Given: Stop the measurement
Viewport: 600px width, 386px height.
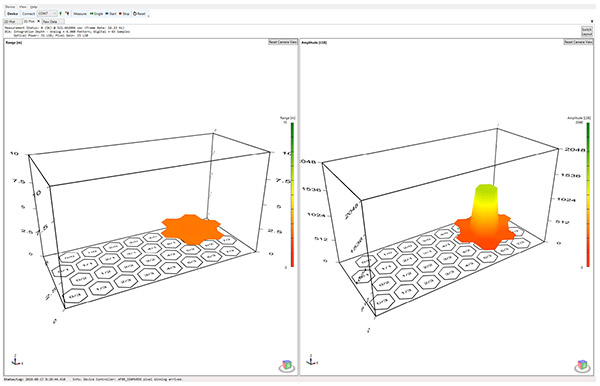Looking at the screenshot, I should (x=124, y=14).
